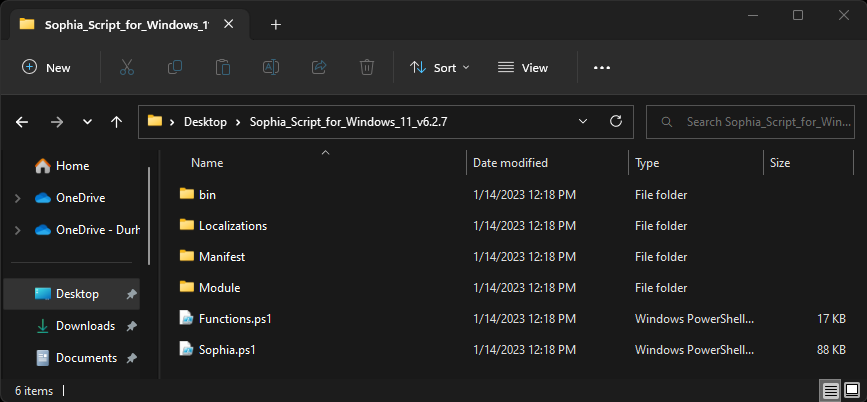Select the Module folder icon
The height and width of the screenshot is (402, 867).
187,287
